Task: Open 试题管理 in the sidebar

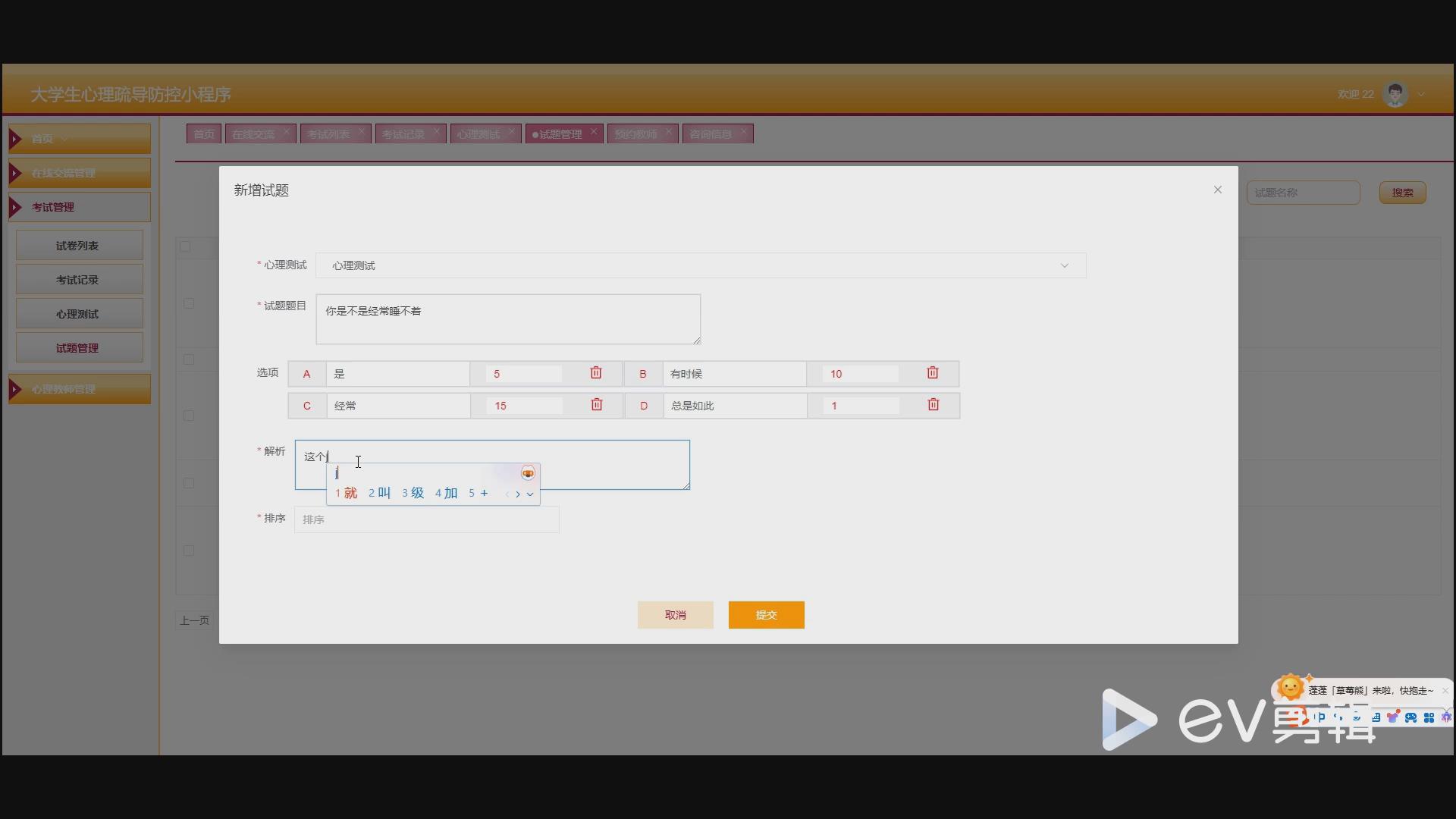Action: [x=80, y=348]
